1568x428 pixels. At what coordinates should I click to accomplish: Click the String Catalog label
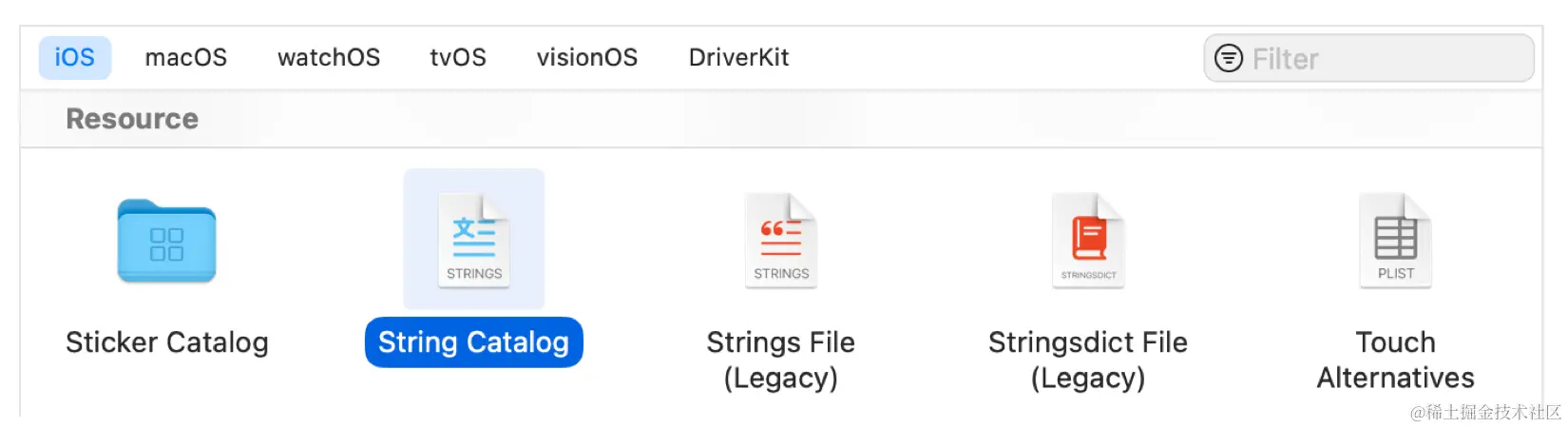click(x=473, y=342)
